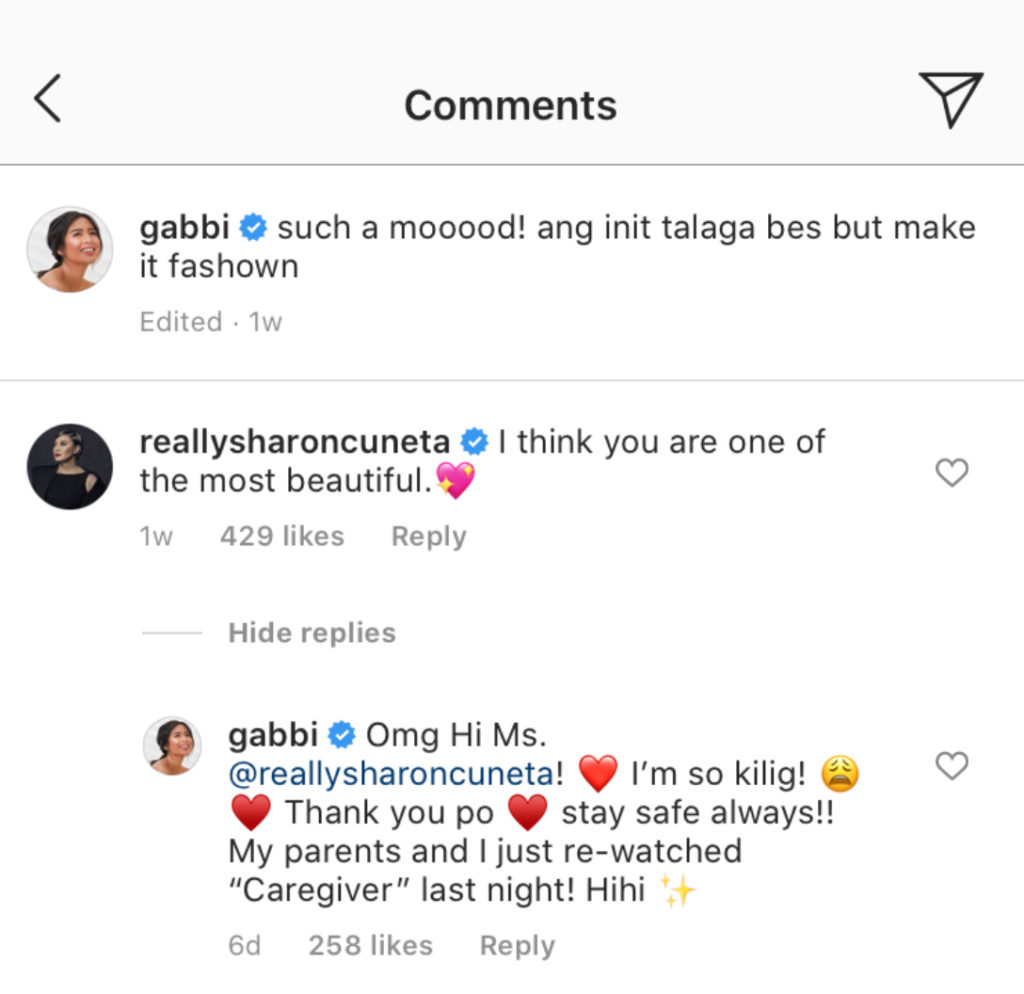This screenshot has width=1024, height=994.
Task: Reply to reallysharoncuneta's comment
Action: 428,536
